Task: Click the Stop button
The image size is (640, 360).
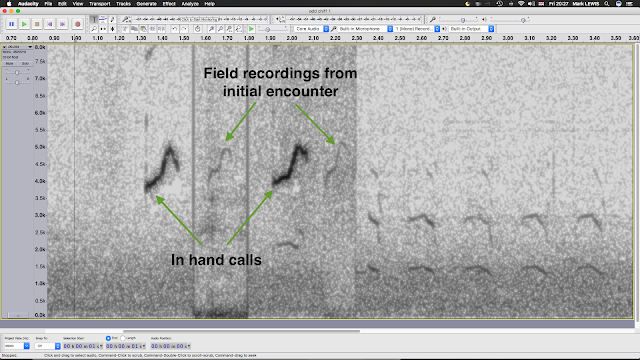Action: tap(37, 24)
